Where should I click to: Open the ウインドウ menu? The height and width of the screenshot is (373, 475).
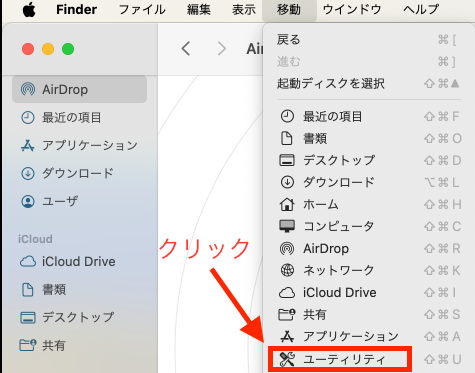click(x=352, y=9)
